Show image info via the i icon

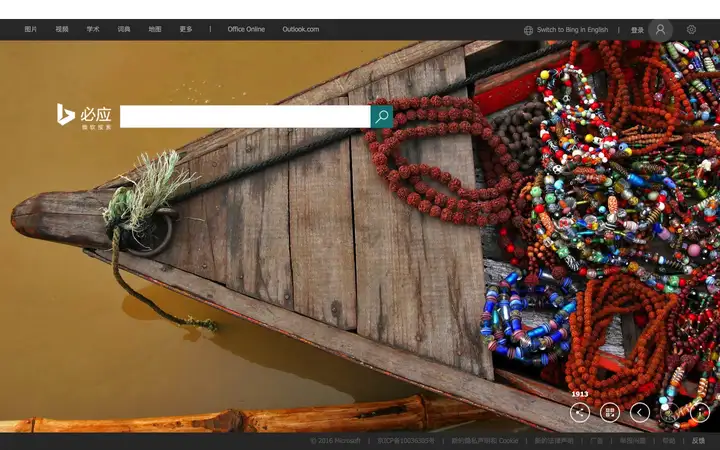699,412
